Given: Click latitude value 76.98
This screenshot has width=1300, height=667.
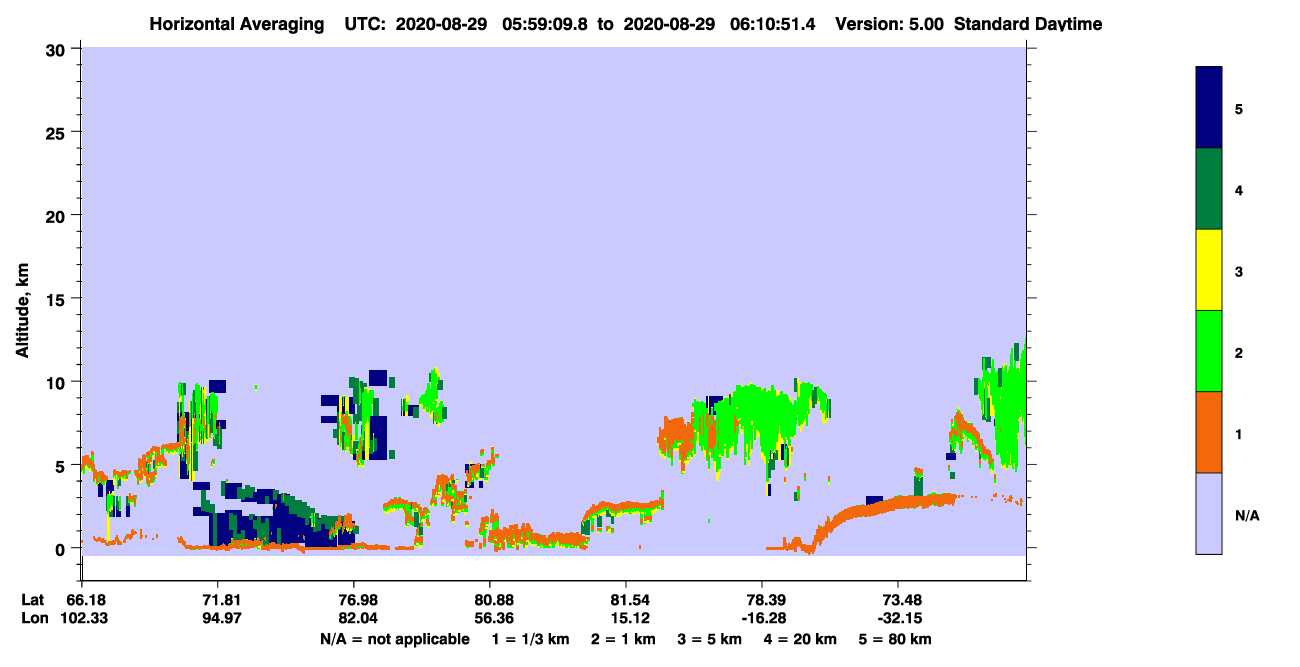Looking at the screenshot, I should click(354, 600).
